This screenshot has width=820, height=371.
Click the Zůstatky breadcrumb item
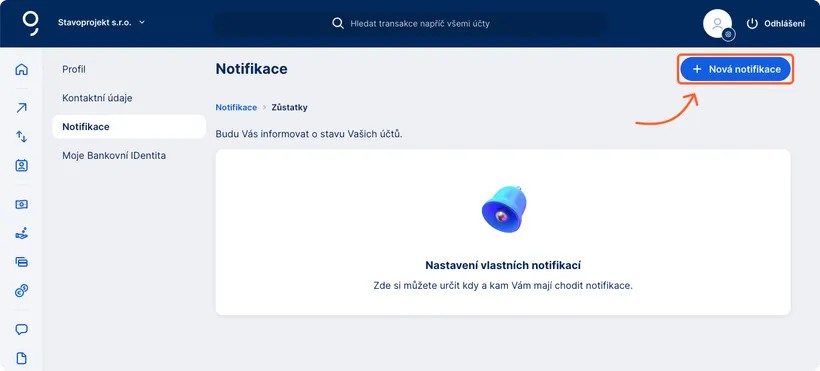point(290,107)
